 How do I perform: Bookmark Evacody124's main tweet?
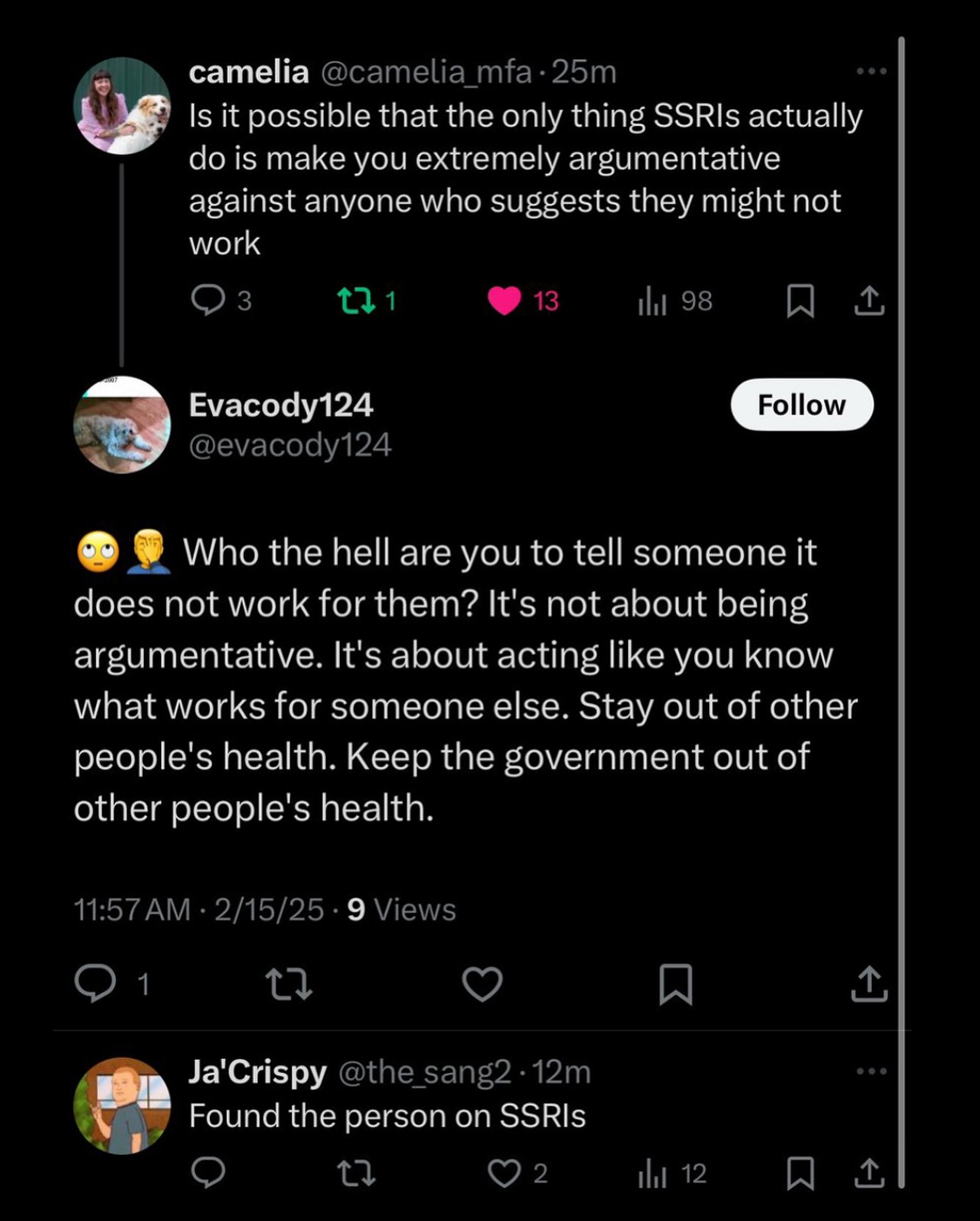click(676, 985)
